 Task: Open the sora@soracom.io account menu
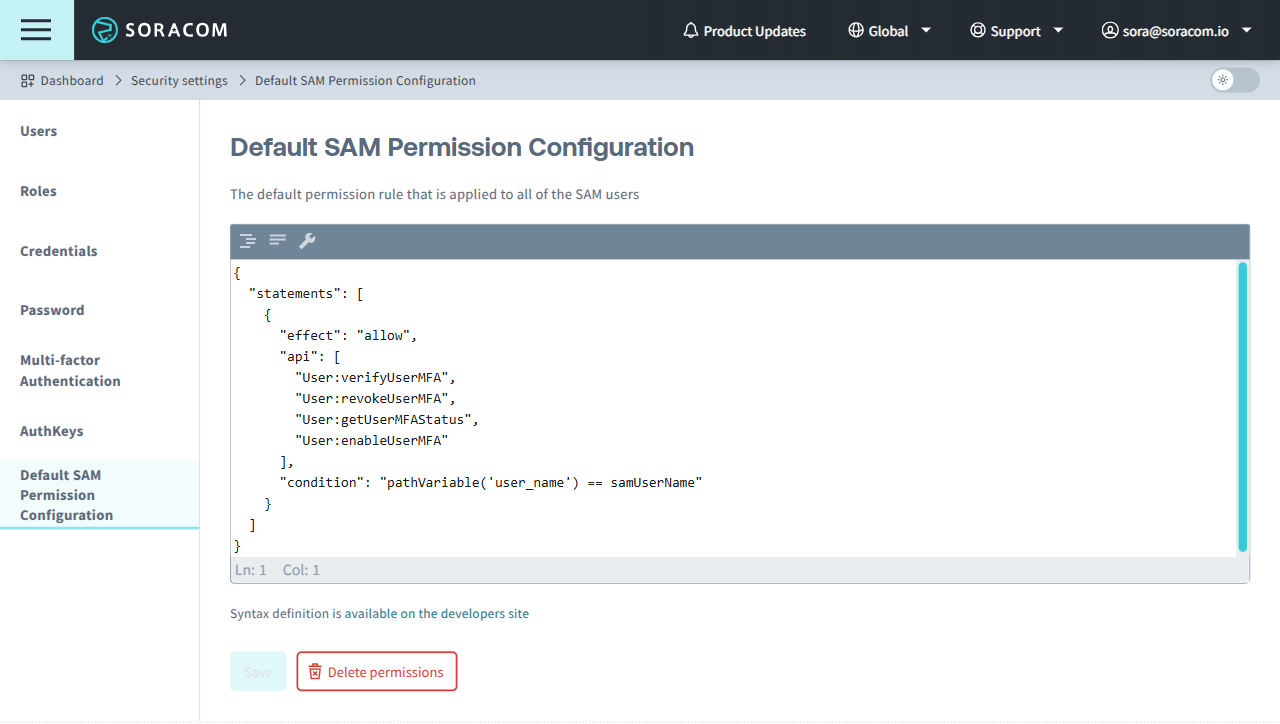[x=1176, y=31]
